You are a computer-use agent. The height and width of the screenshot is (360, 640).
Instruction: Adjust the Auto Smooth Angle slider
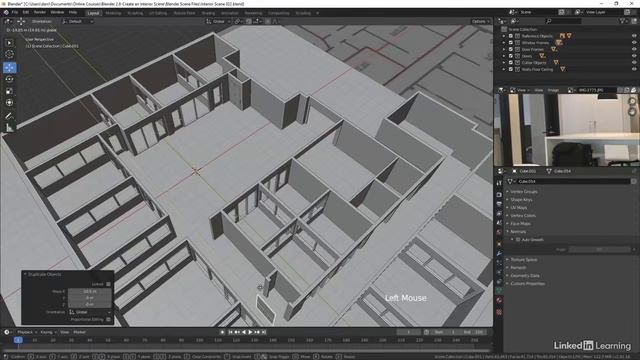coord(599,249)
